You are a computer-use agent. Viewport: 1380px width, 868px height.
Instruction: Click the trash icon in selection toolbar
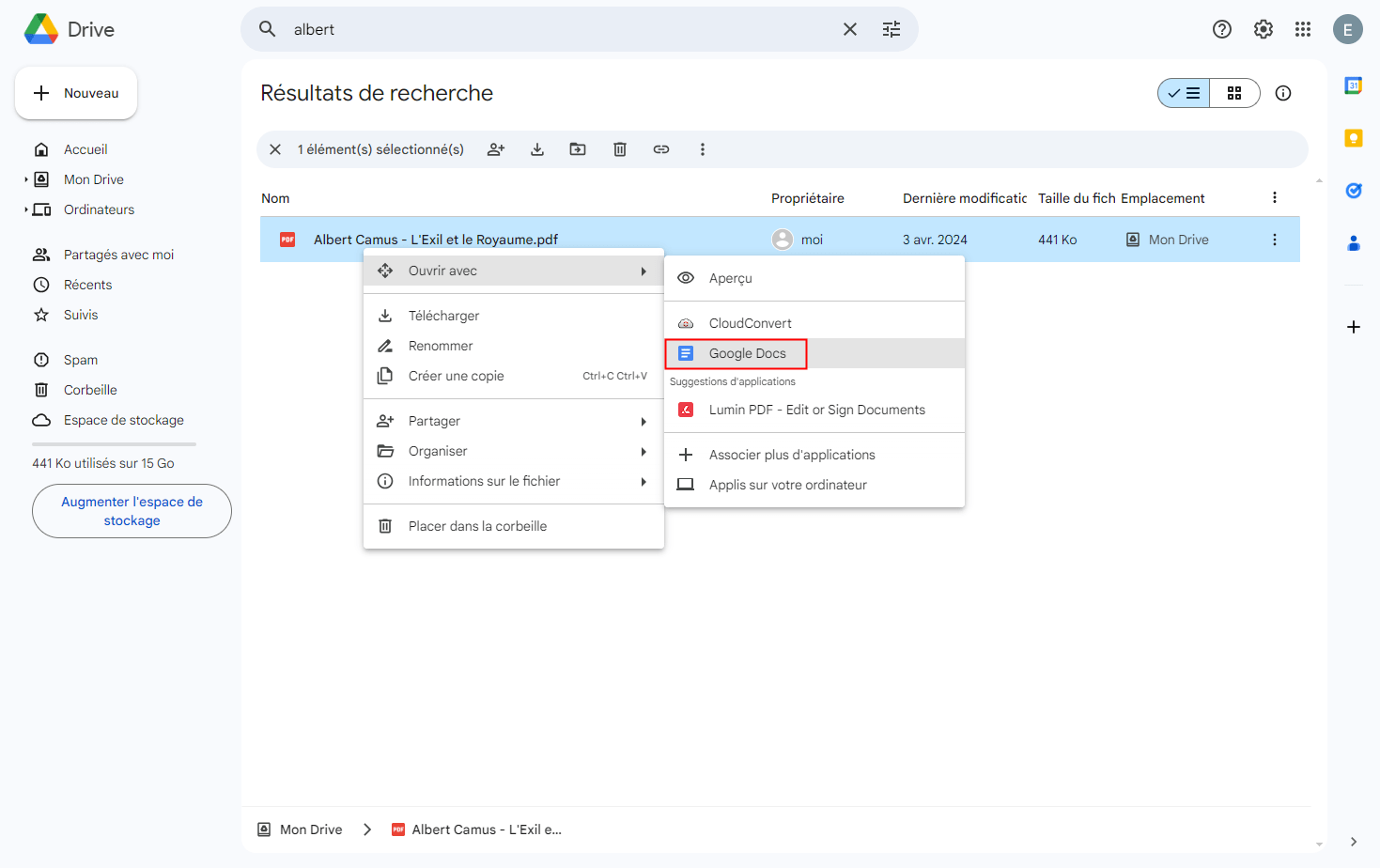pos(620,149)
